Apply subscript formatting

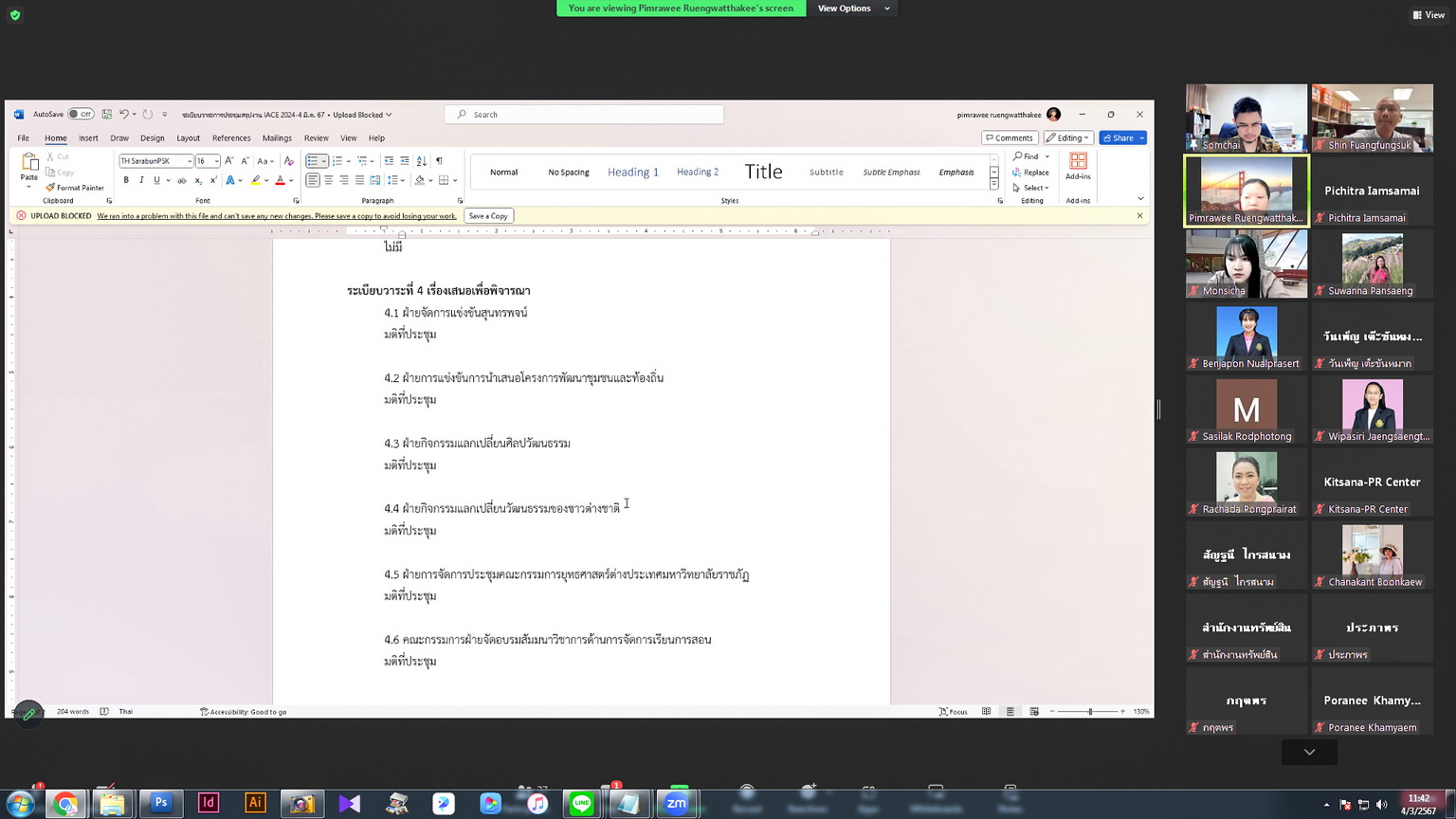(198, 180)
